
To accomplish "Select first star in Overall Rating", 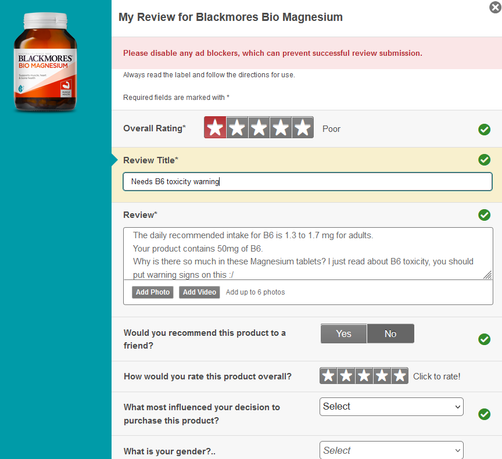I will coord(215,127).
